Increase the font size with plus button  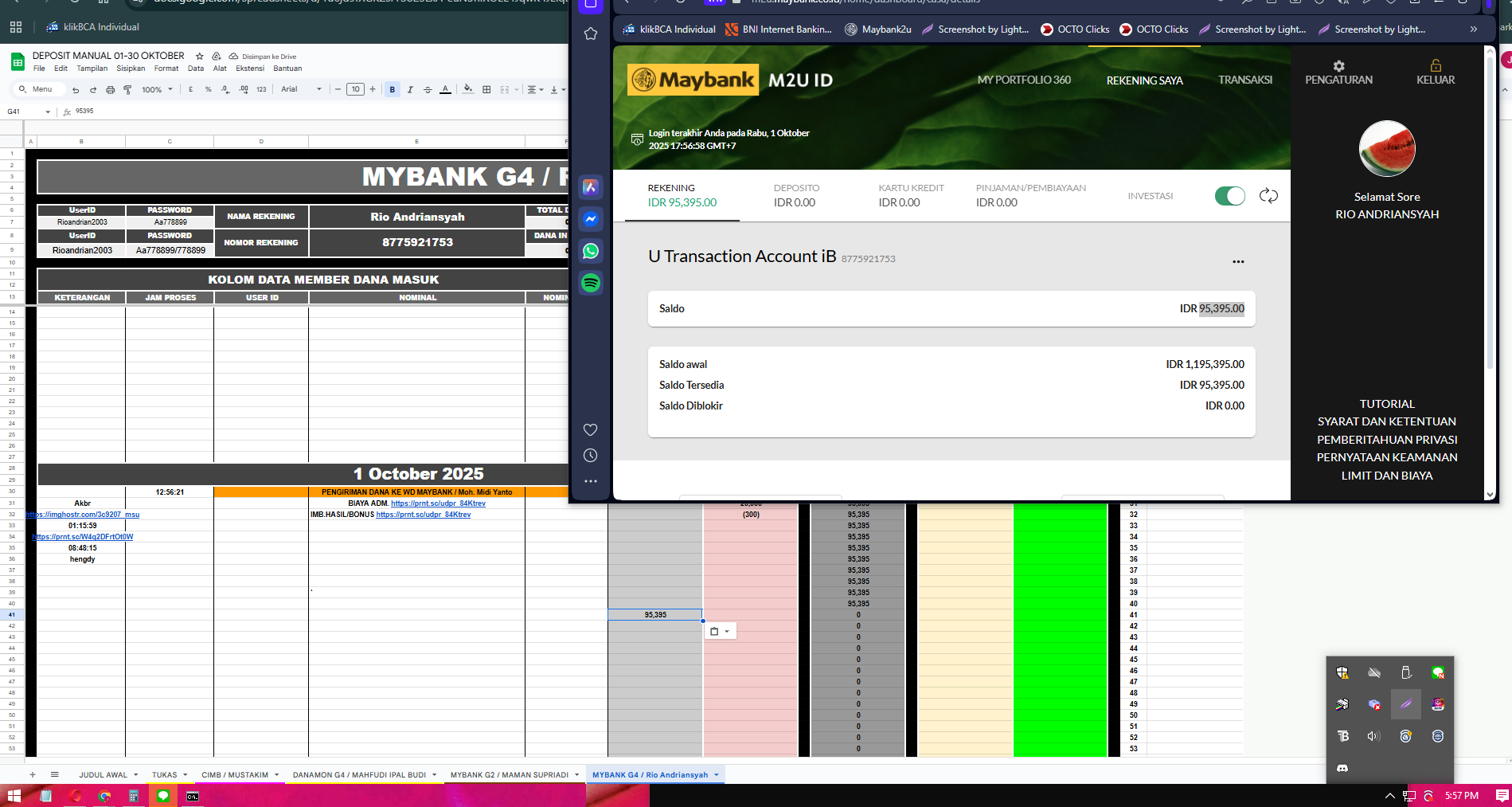(x=372, y=89)
